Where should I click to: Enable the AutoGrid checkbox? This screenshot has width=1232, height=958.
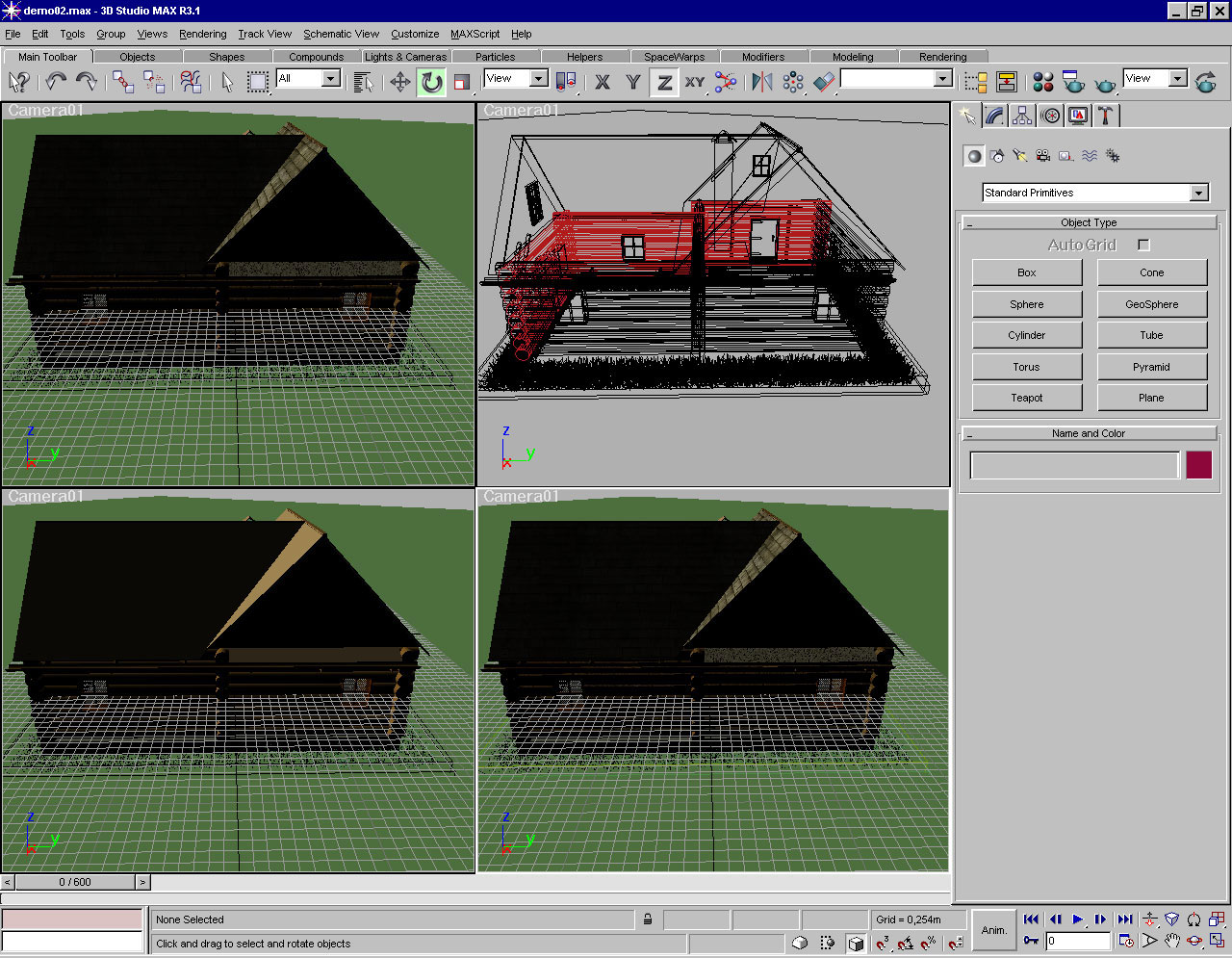(x=1143, y=246)
